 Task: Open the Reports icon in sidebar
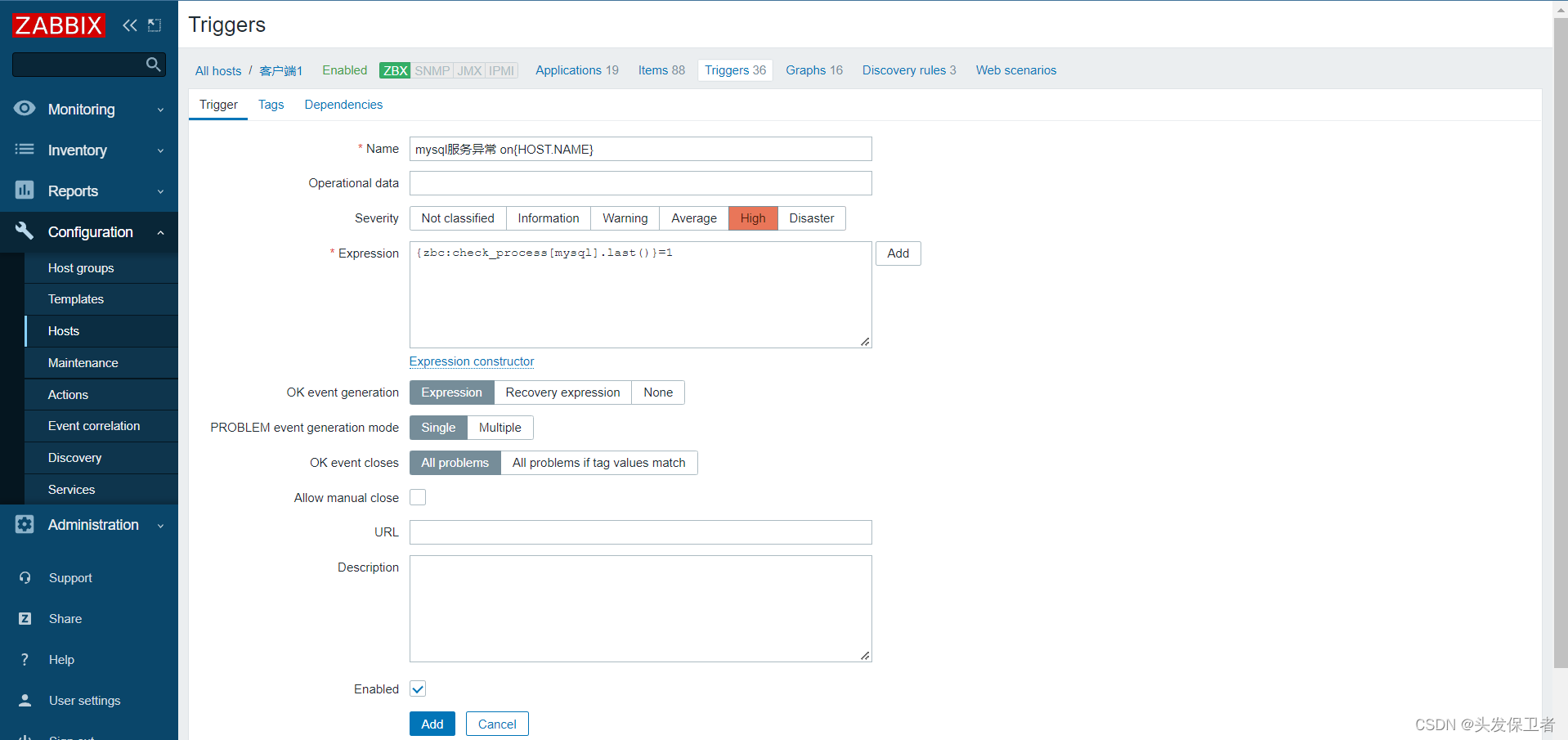coord(25,191)
